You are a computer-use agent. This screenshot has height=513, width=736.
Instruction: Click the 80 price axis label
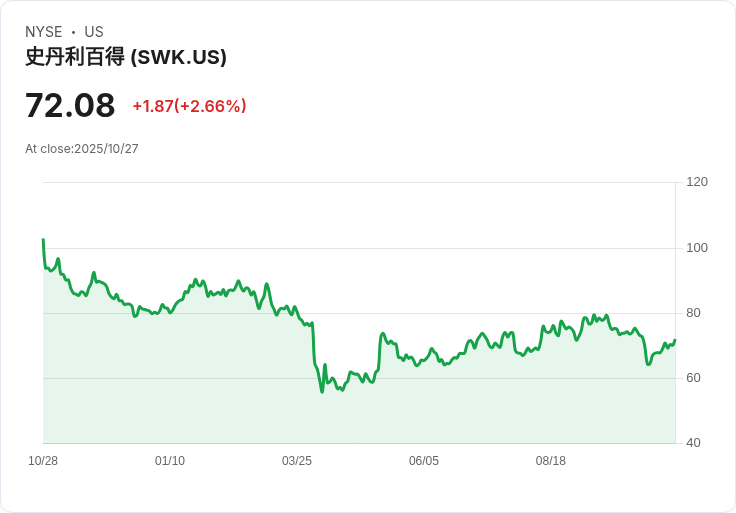693,313
